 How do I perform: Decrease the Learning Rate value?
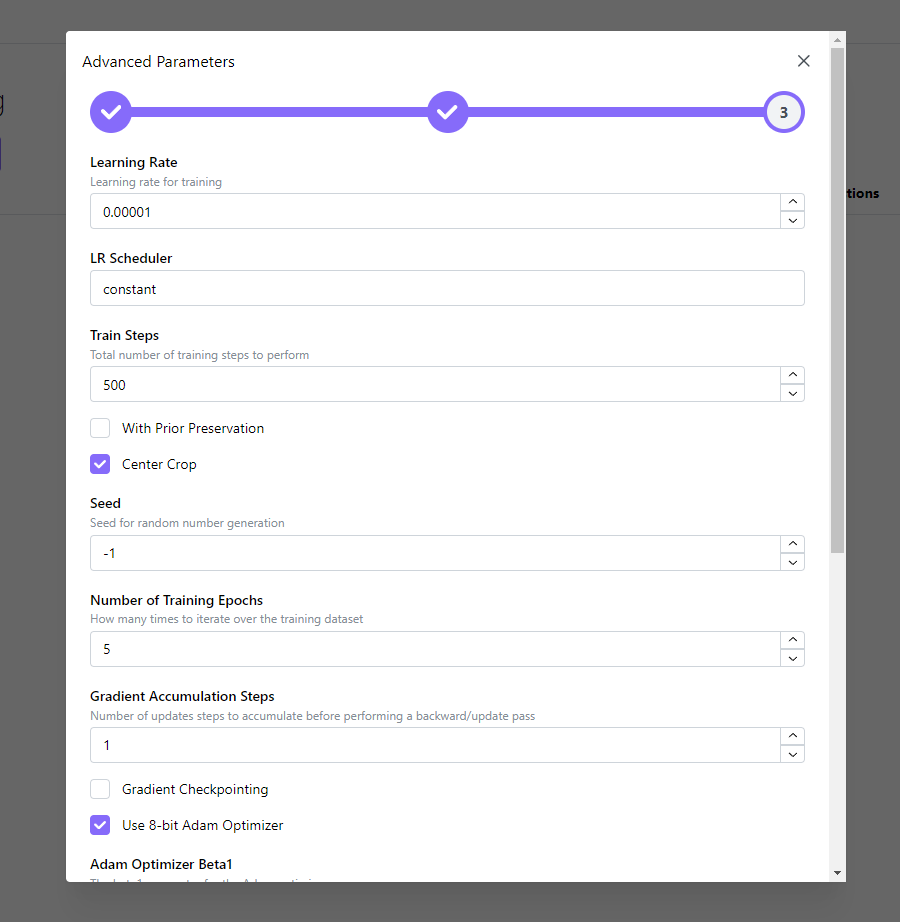click(792, 220)
